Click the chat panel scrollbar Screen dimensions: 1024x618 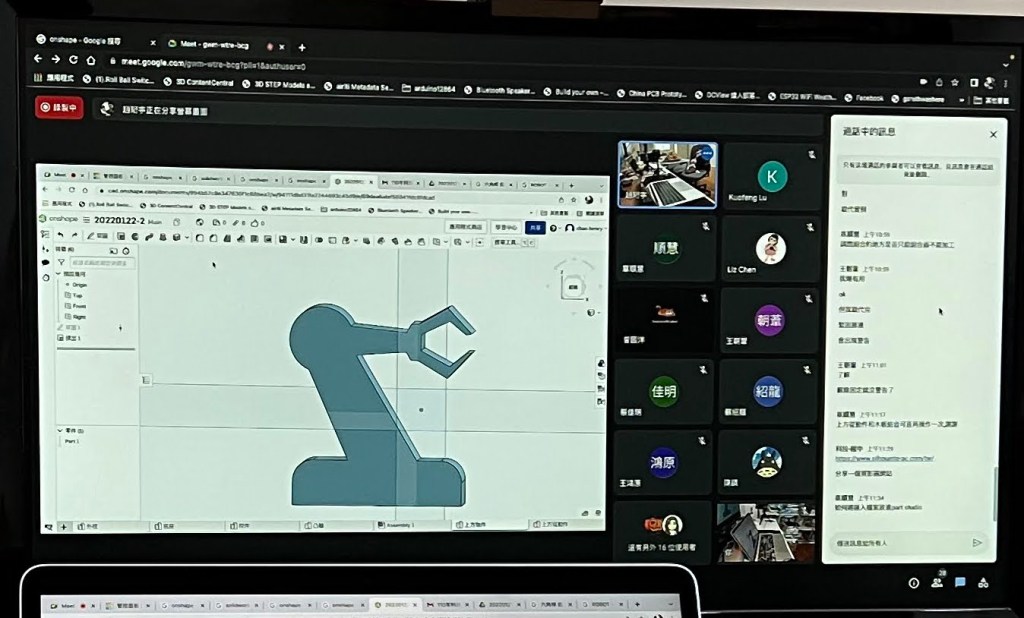point(995,490)
